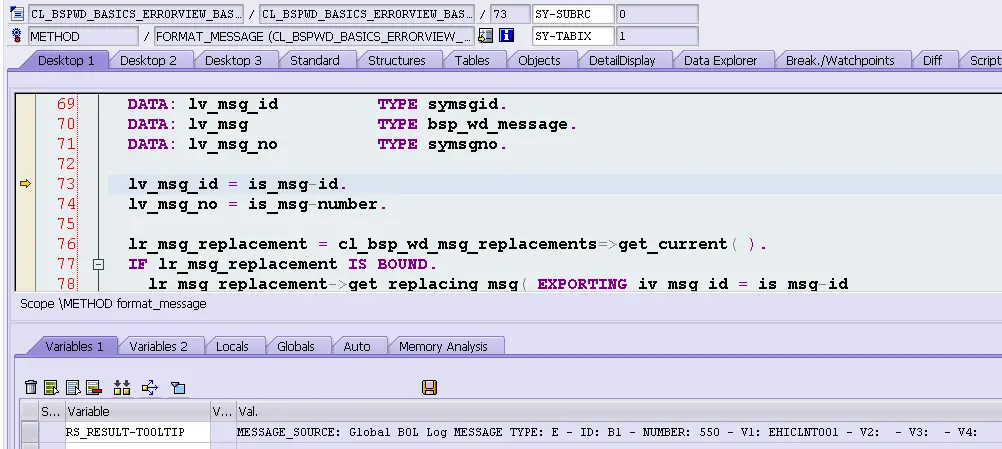
Task: Select the row selector beside RS_RESULT-TOOLTIP
Action: pyautogui.click(x=29, y=432)
